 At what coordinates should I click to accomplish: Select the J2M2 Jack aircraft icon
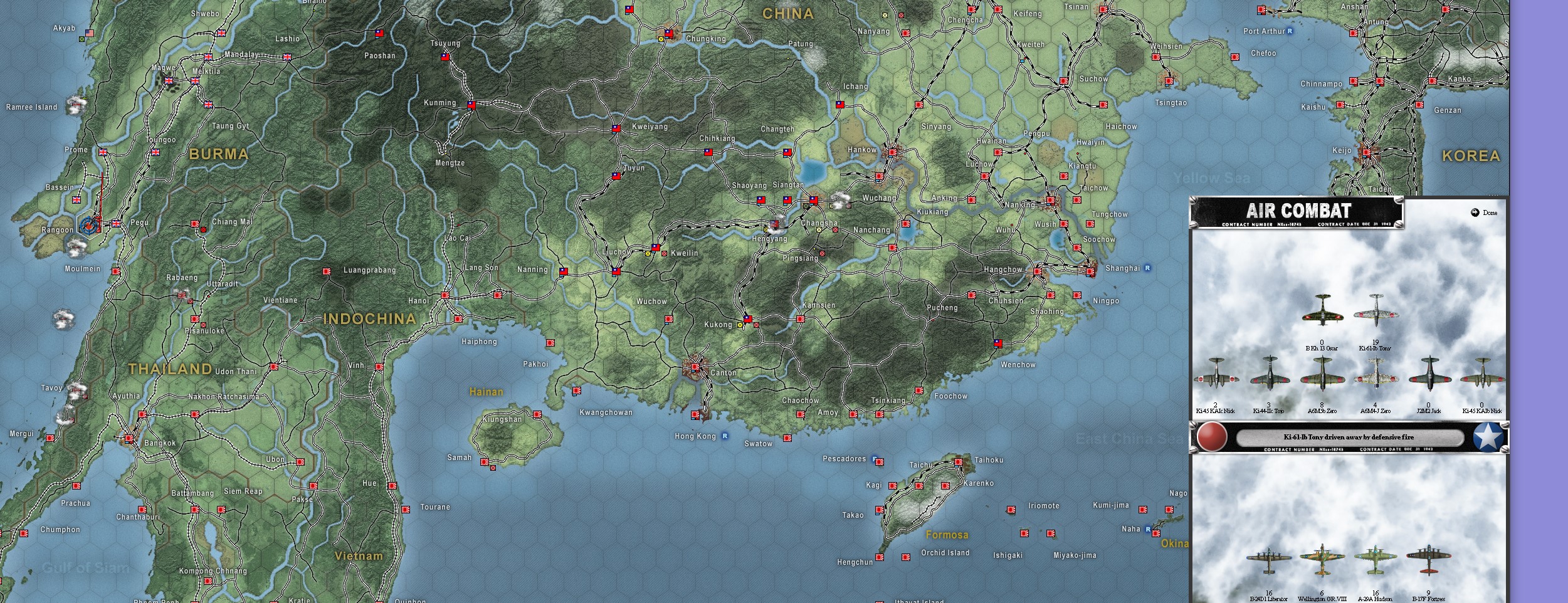1429,373
